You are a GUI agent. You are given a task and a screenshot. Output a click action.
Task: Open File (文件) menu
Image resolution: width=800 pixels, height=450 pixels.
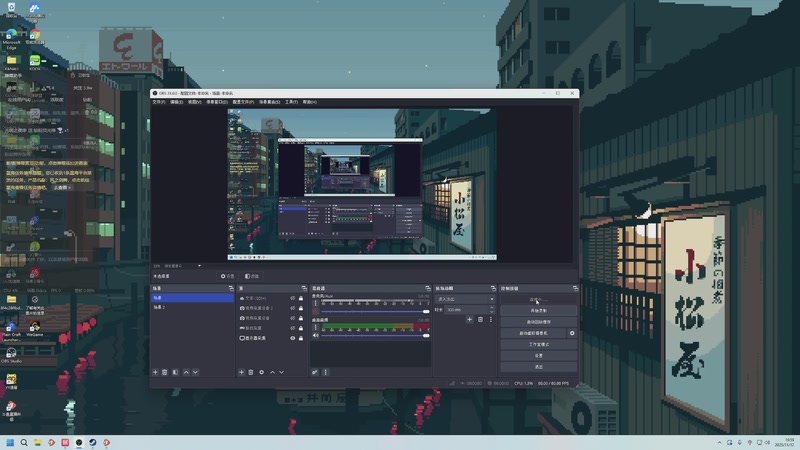coord(159,102)
